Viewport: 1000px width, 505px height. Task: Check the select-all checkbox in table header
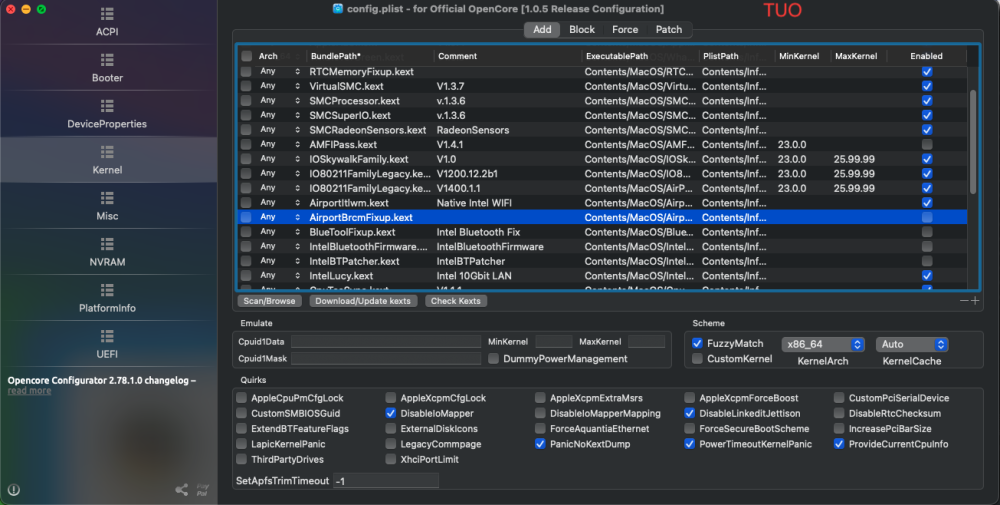(246, 56)
